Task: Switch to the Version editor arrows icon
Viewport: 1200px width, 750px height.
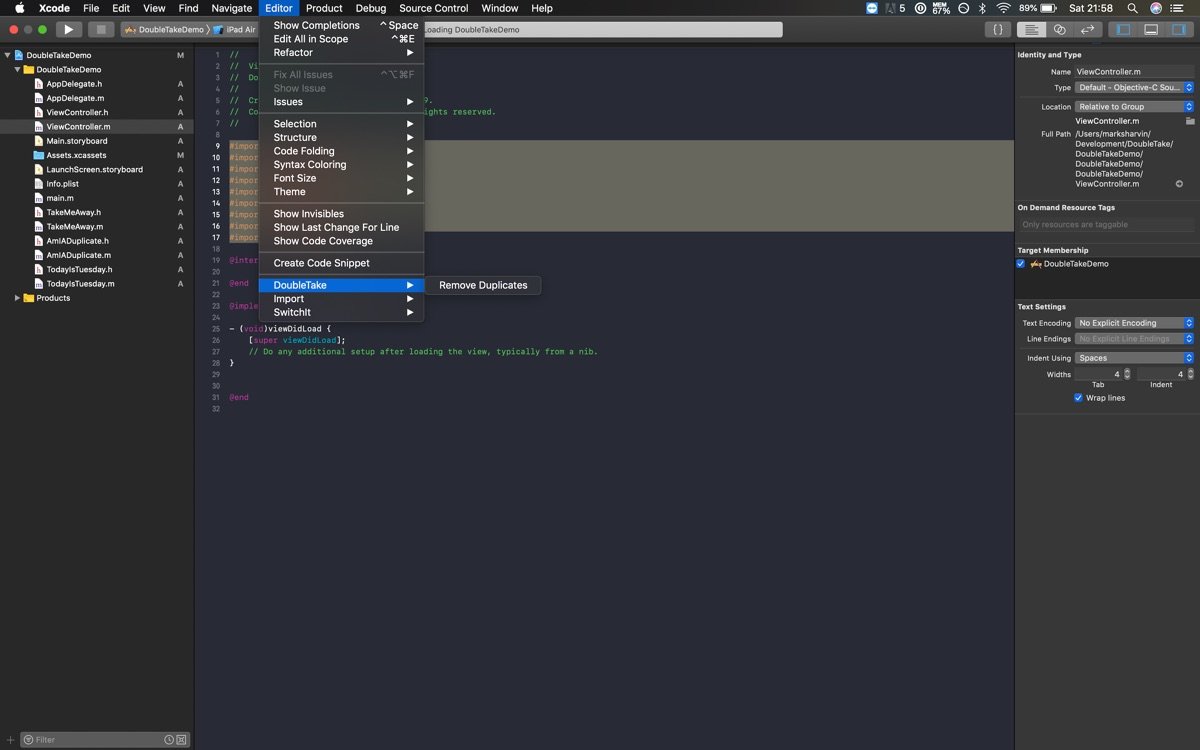Action: point(1087,30)
